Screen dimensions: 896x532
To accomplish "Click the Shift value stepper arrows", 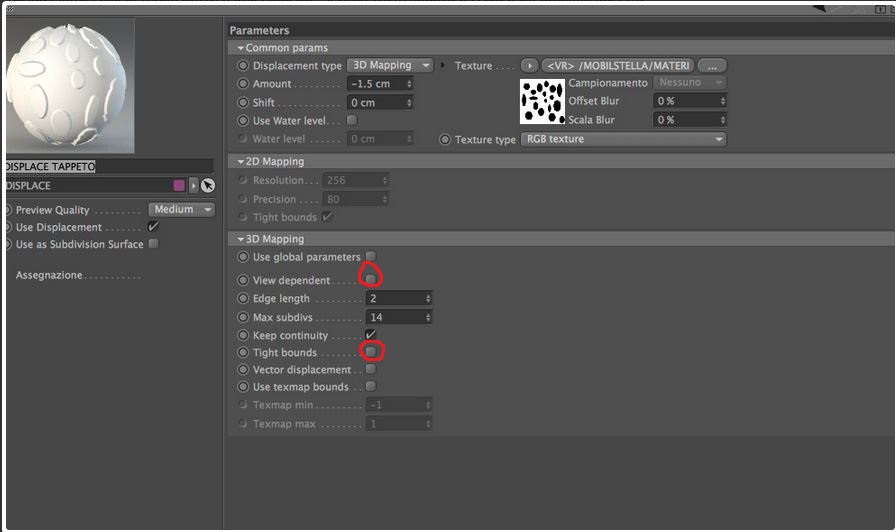I will pyautogui.click(x=409, y=102).
